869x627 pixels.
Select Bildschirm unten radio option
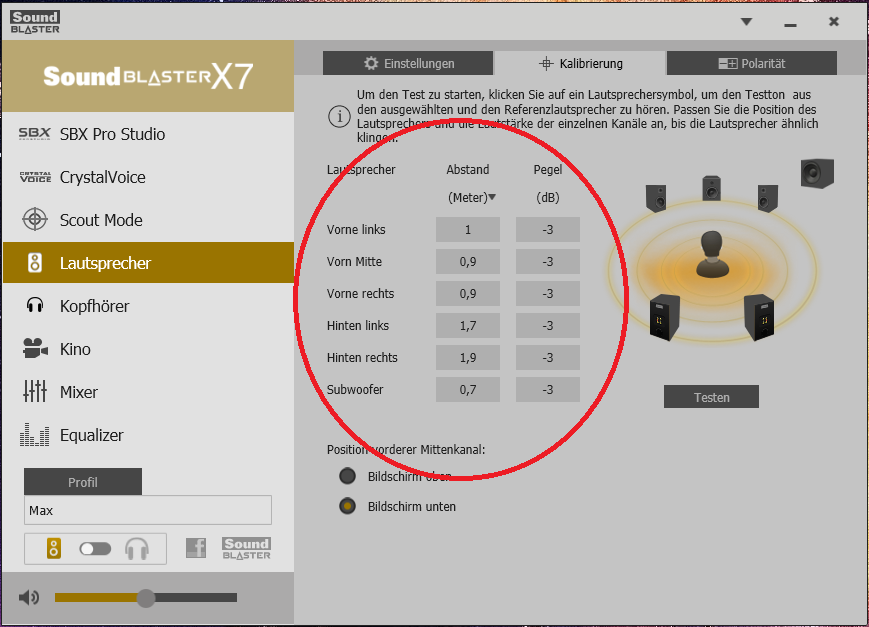(x=347, y=506)
